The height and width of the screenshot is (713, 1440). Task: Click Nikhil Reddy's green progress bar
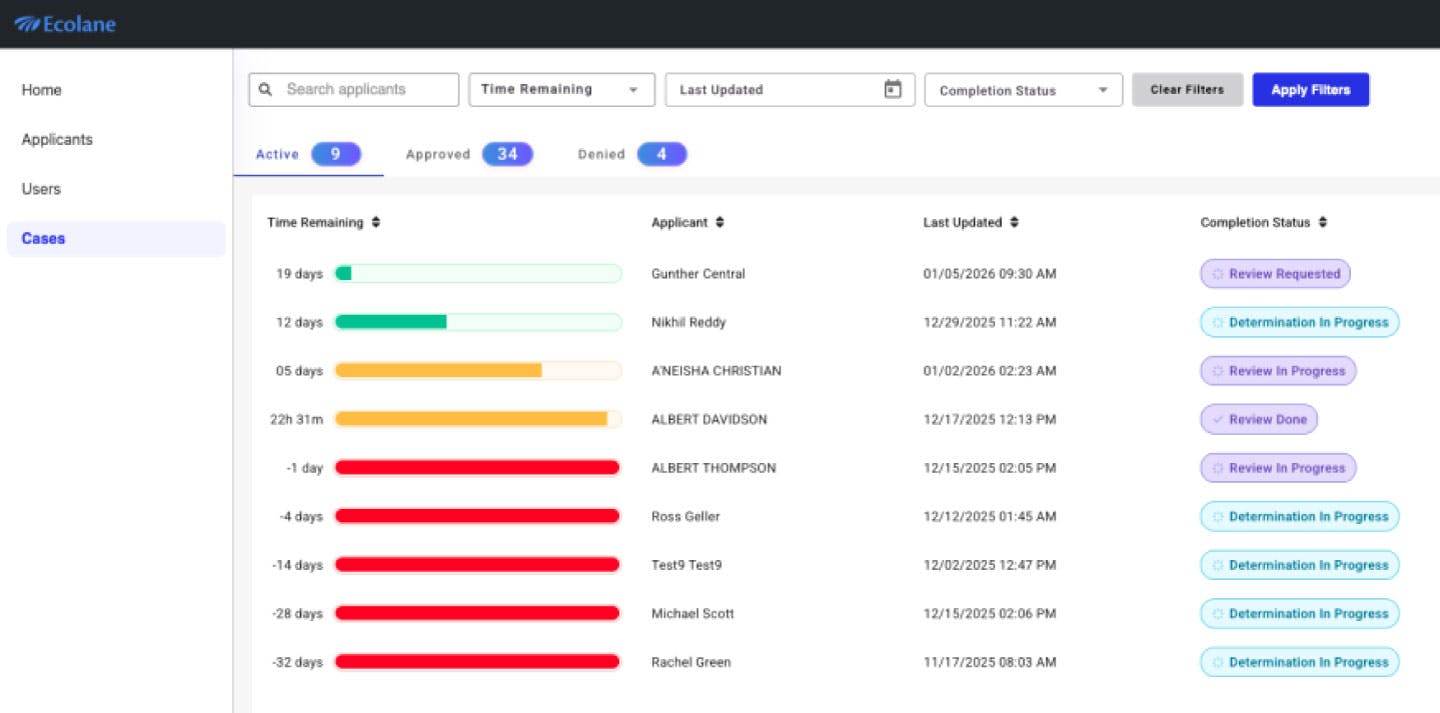point(390,322)
